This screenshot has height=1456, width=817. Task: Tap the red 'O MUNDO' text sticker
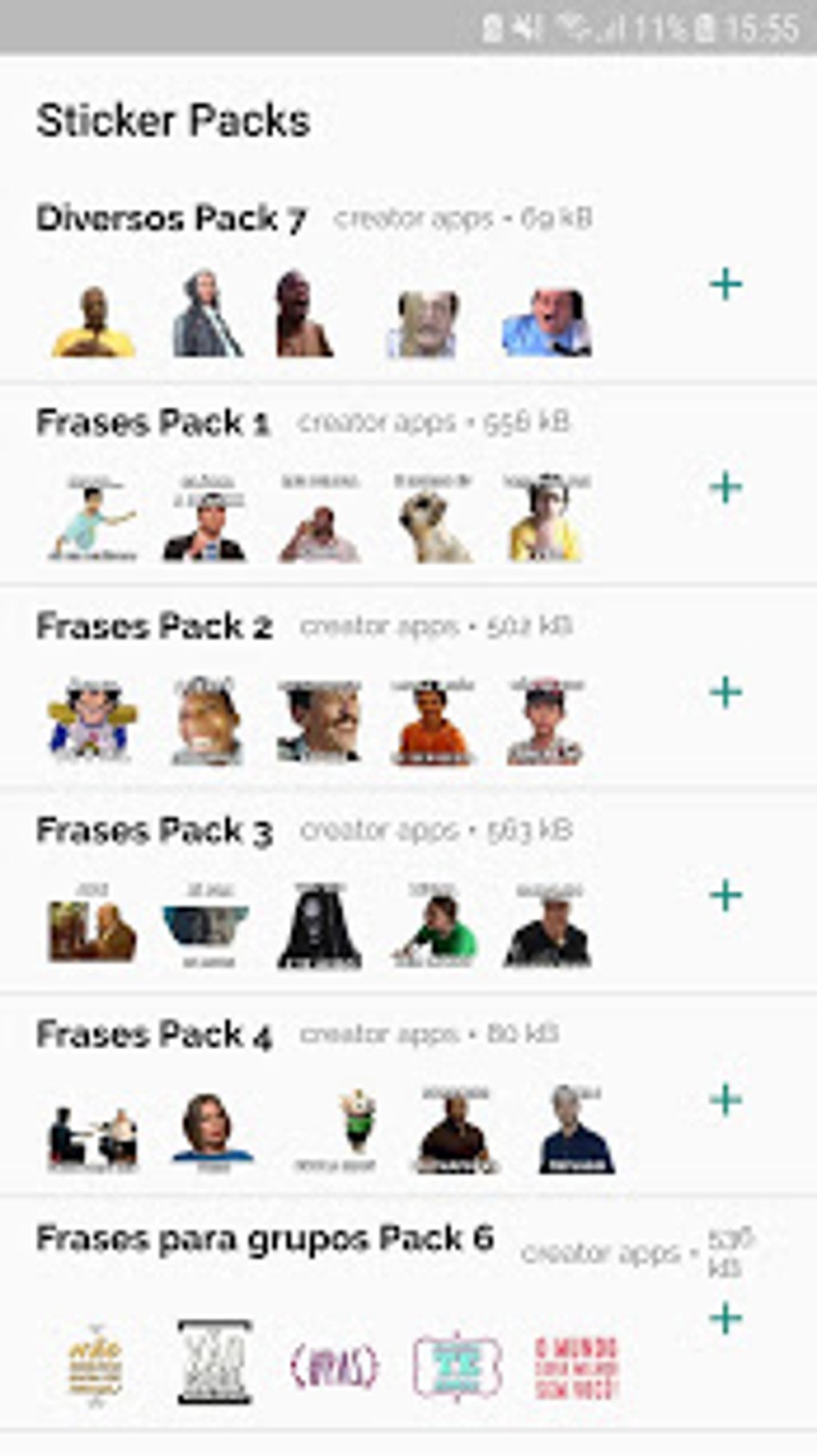[575, 1367]
